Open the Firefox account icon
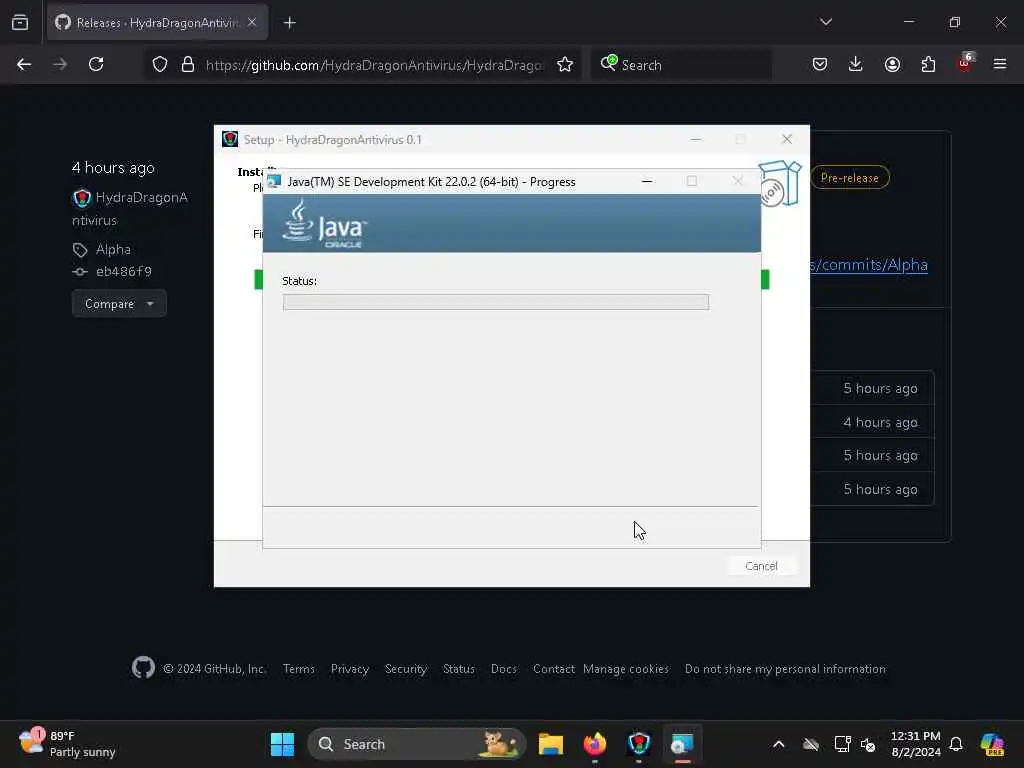Screen dimensions: 1024x768 click(892, 64)
